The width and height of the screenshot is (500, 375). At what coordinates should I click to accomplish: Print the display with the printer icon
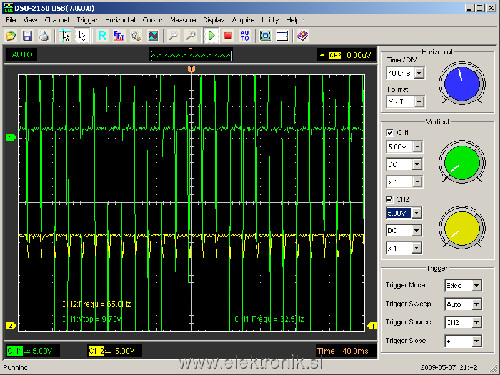click(44, 36)
